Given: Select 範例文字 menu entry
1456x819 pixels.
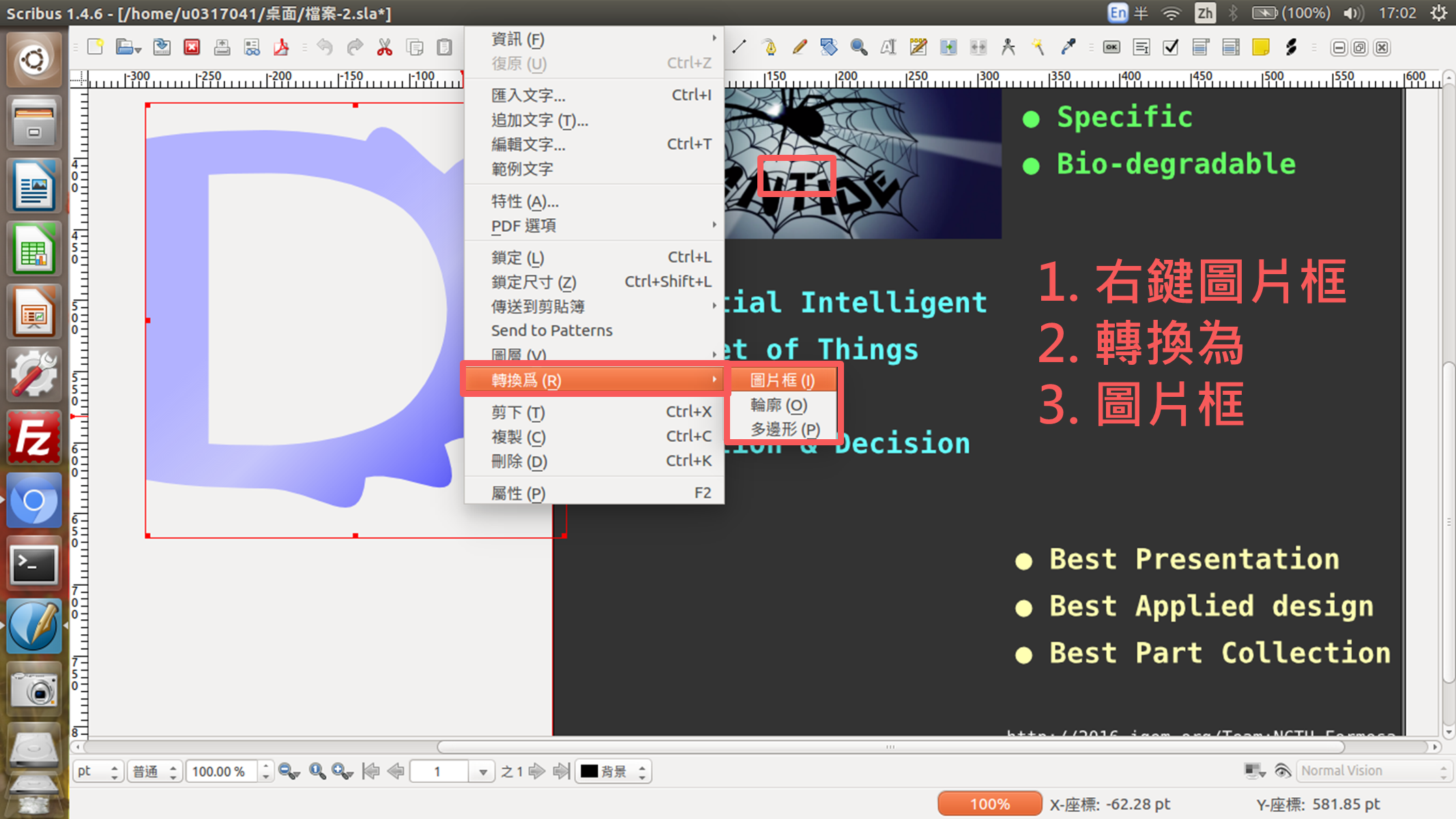Looking at the screenshot, I should [x=594, y=168].
